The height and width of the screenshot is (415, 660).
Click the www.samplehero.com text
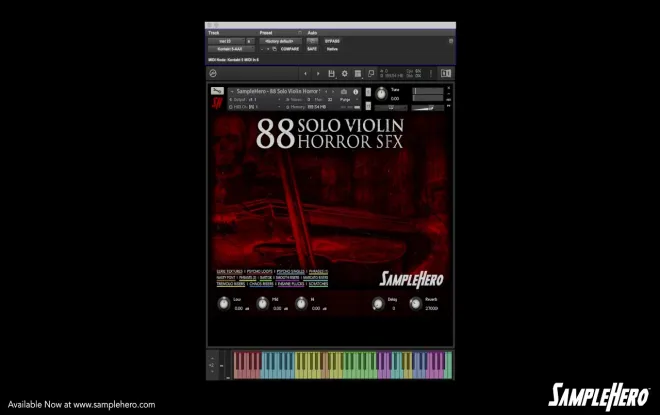[114, 405]
